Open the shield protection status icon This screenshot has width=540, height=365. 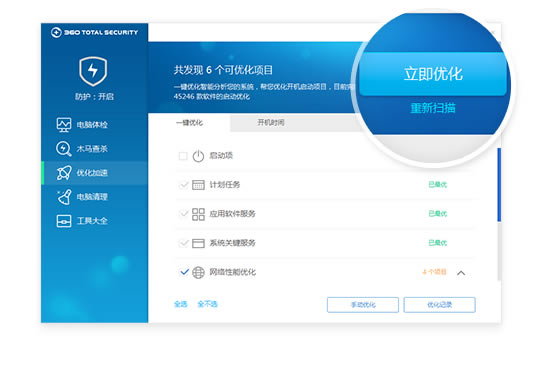(93, 71)
